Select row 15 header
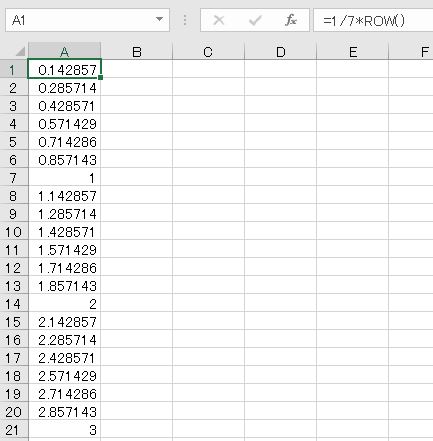 (14, 321)
